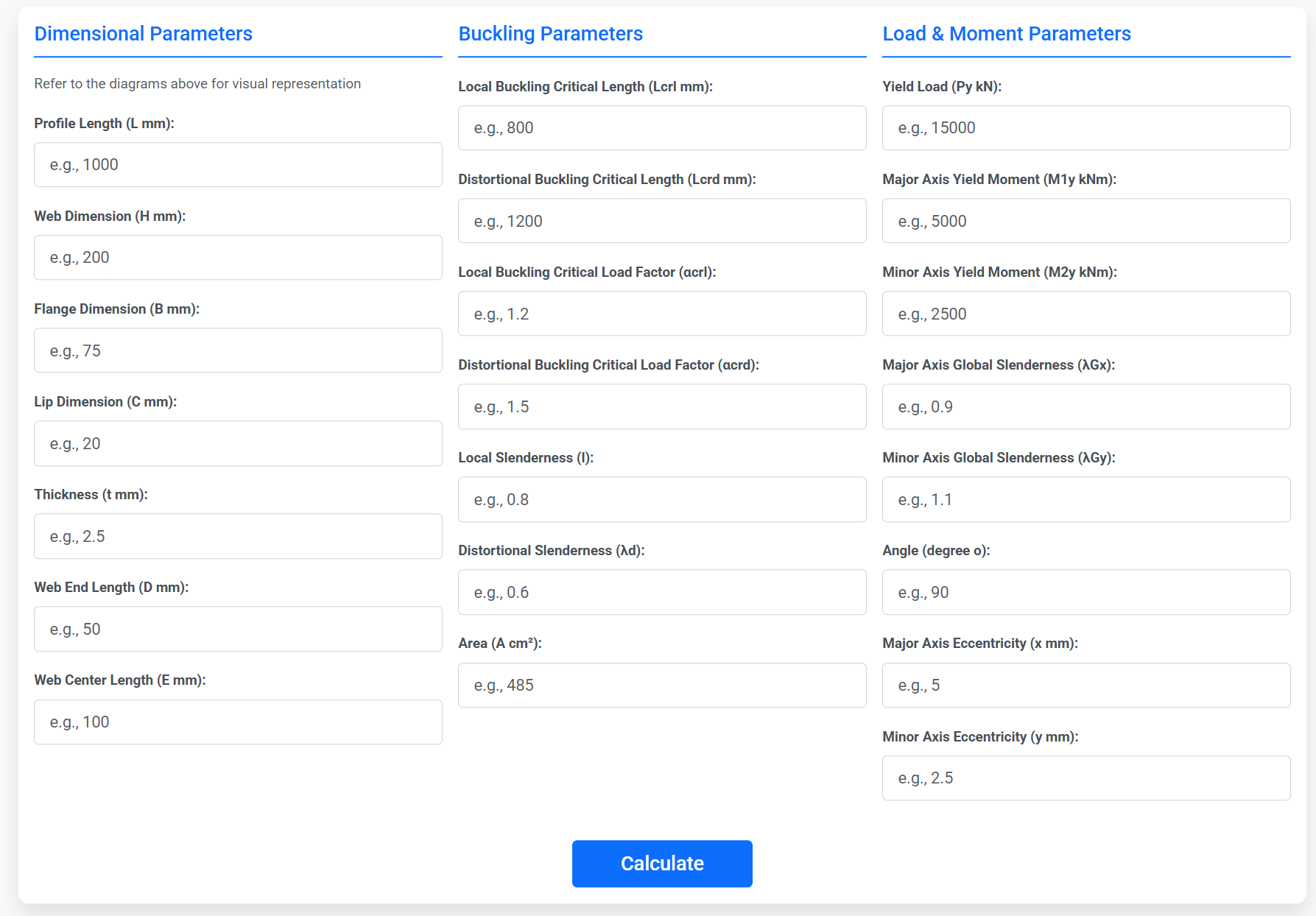This screenshot has width=1316, height=916.
Task: Click the Major Axis Yield Moment field
Action: pos(1085,221)
